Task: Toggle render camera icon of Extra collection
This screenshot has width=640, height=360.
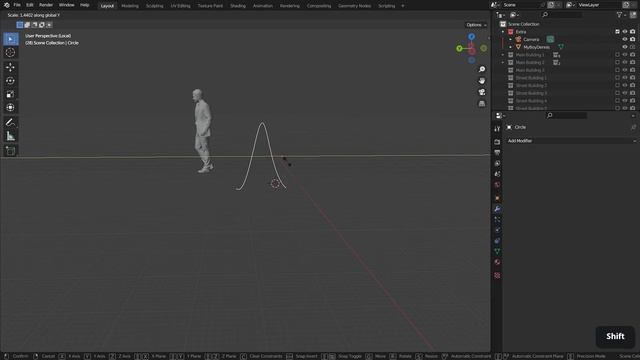Action: tap(633, 32)
